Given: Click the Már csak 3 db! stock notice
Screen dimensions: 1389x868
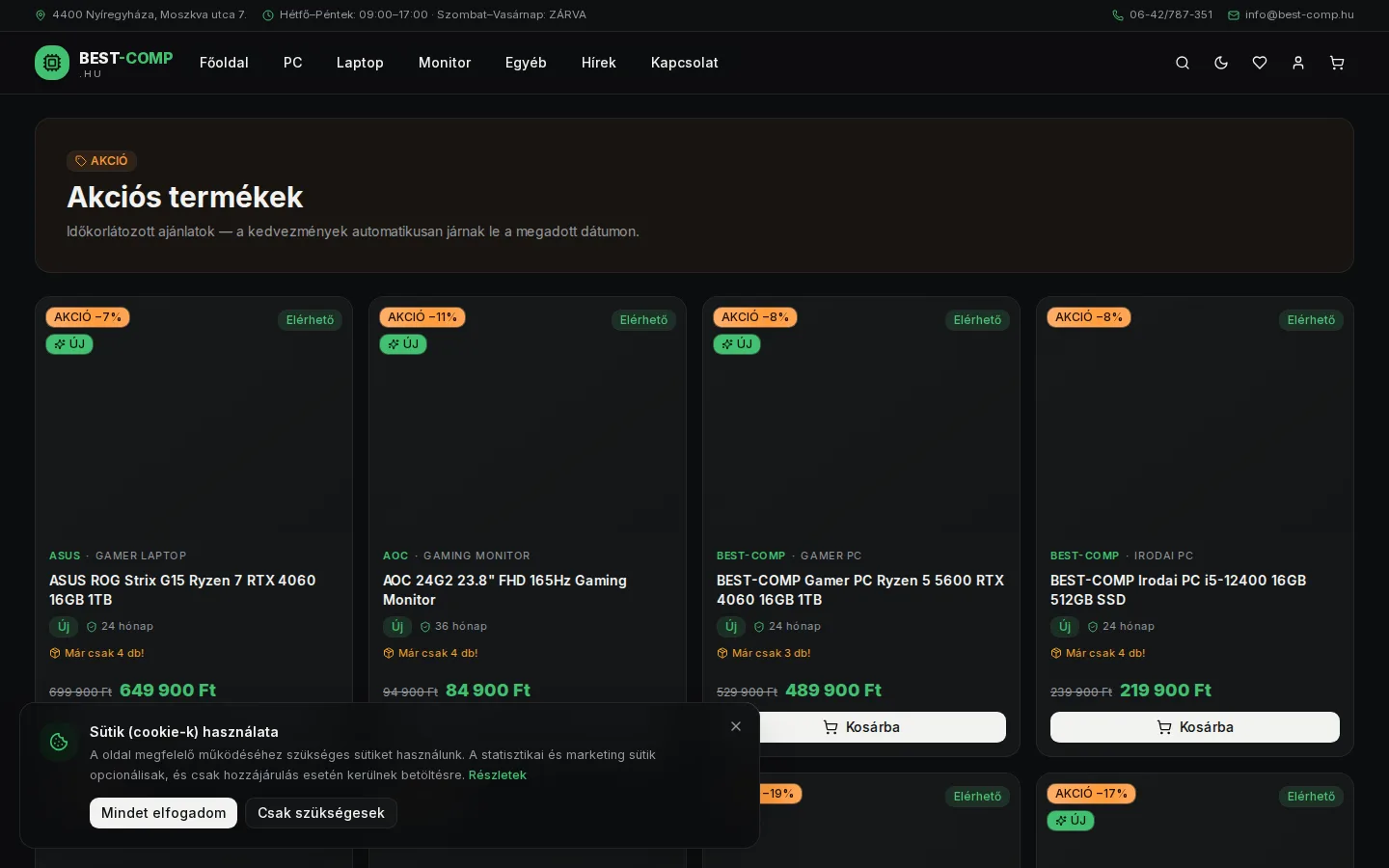Looking at the screenshot, I should [764, 653].
